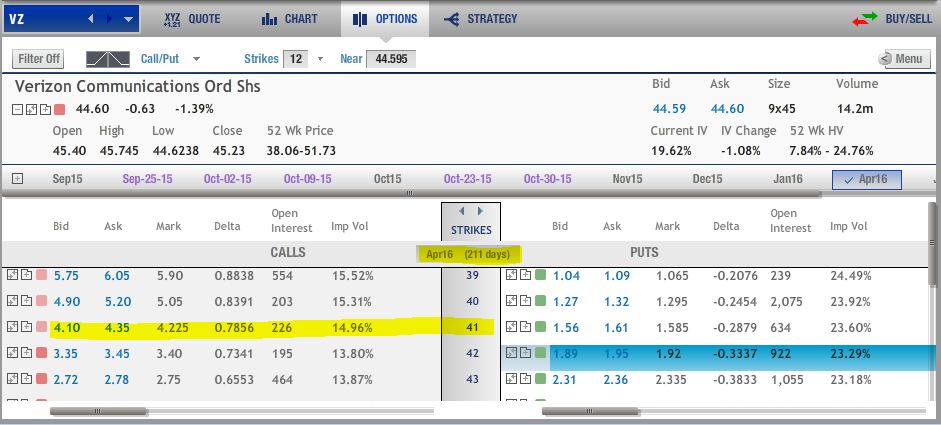The height and width of the screenshot is (425, 941).
Task: Switch to the CHART tab
Action: pos(290,19)
